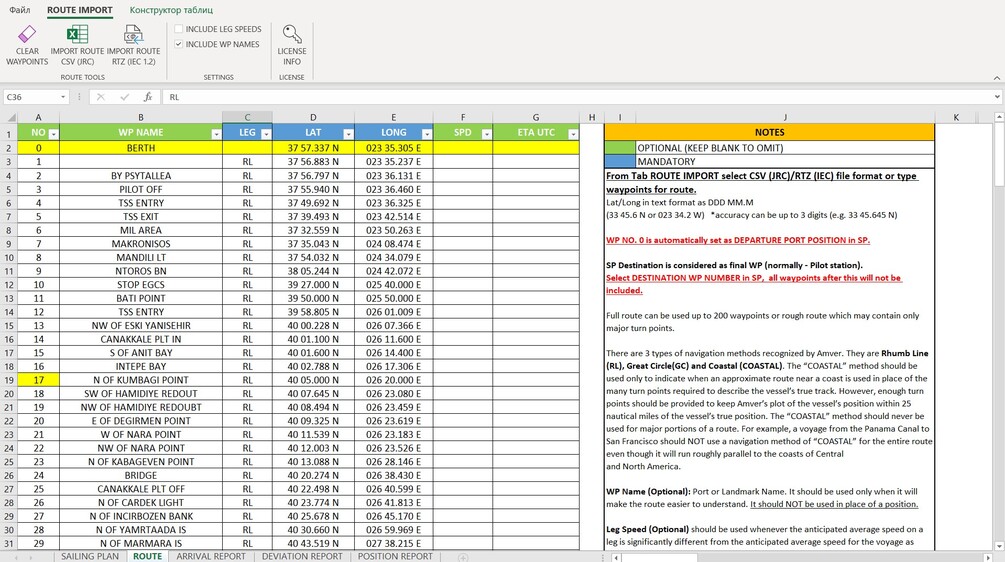
Task: Click the BRIDGE waypoint cell
Action: click(x=141, y=475)
